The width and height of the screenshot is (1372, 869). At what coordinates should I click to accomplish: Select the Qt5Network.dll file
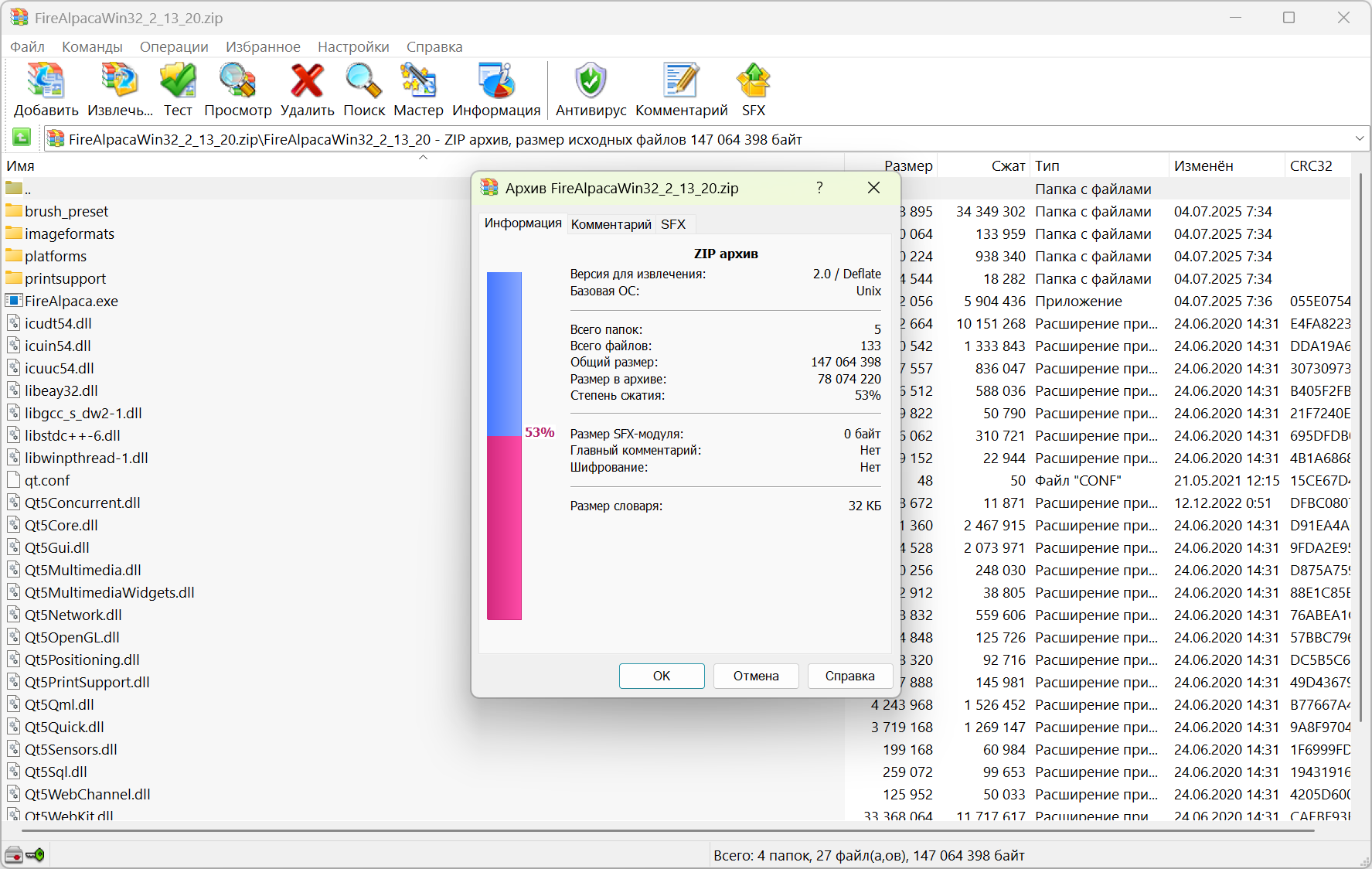point(64,615)
